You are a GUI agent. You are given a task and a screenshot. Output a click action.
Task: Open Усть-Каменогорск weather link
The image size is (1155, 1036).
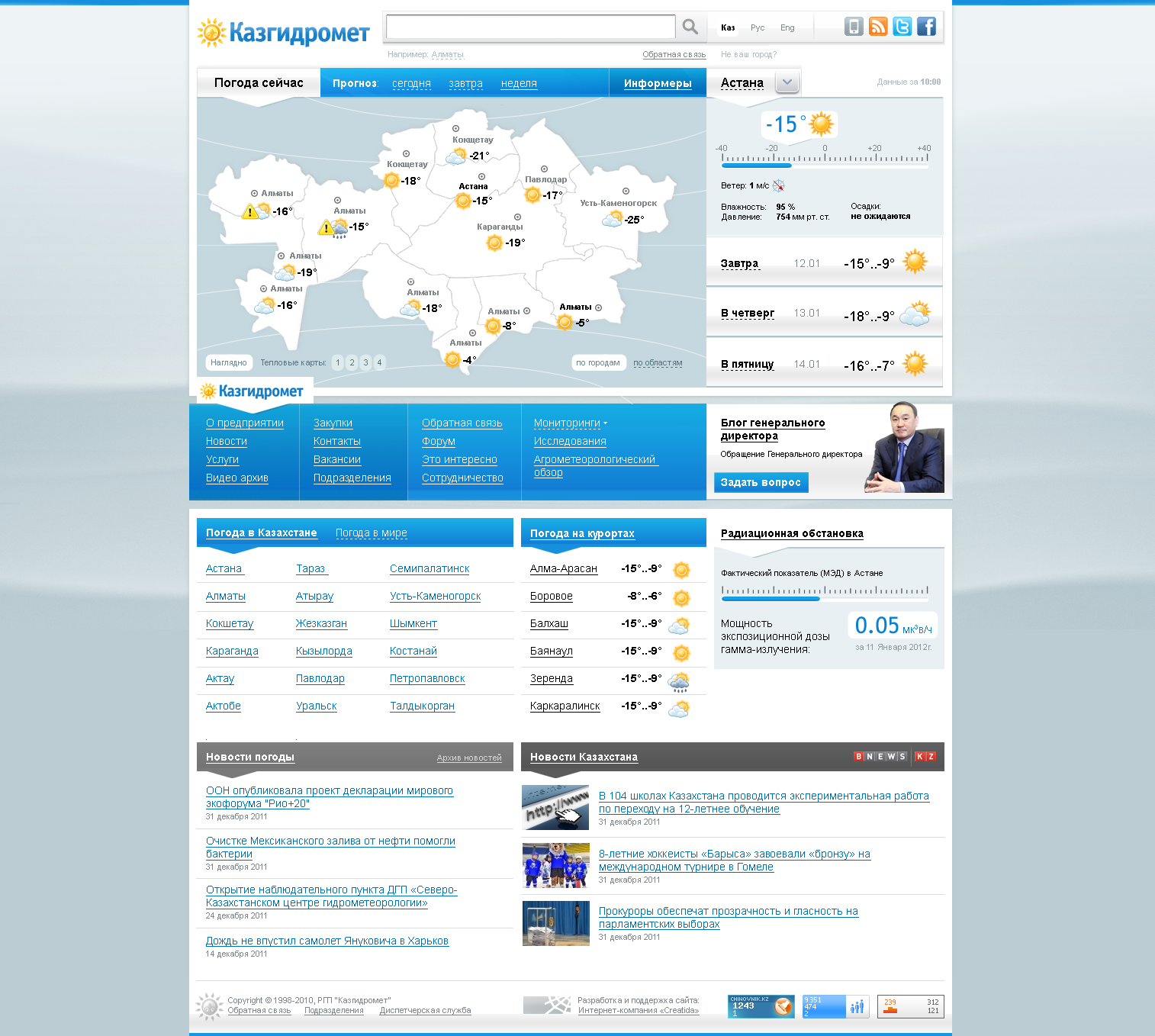click(435, 596)
